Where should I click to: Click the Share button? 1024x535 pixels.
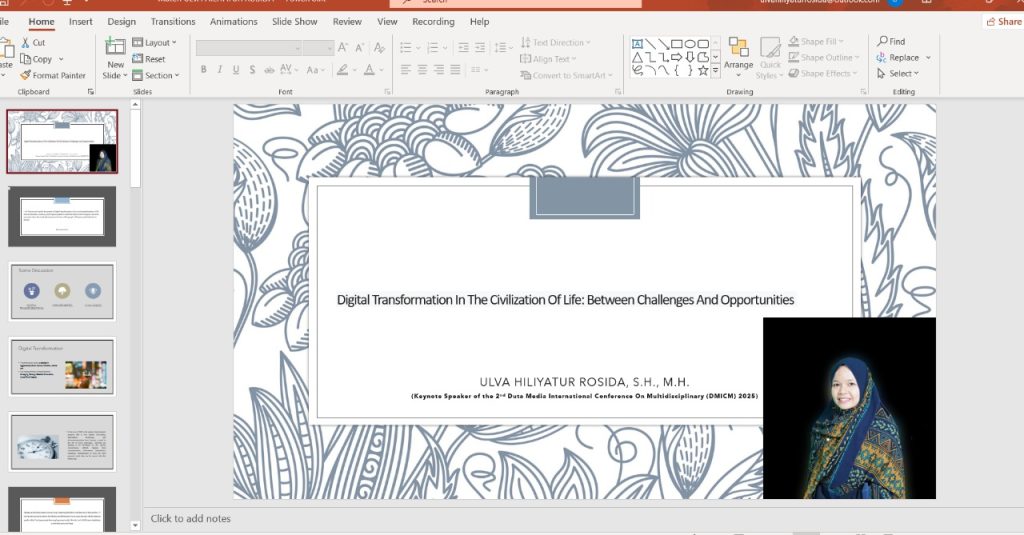1003,21
